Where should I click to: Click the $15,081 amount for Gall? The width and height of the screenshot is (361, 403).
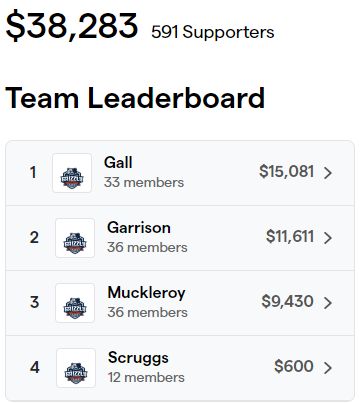point(287,172)
